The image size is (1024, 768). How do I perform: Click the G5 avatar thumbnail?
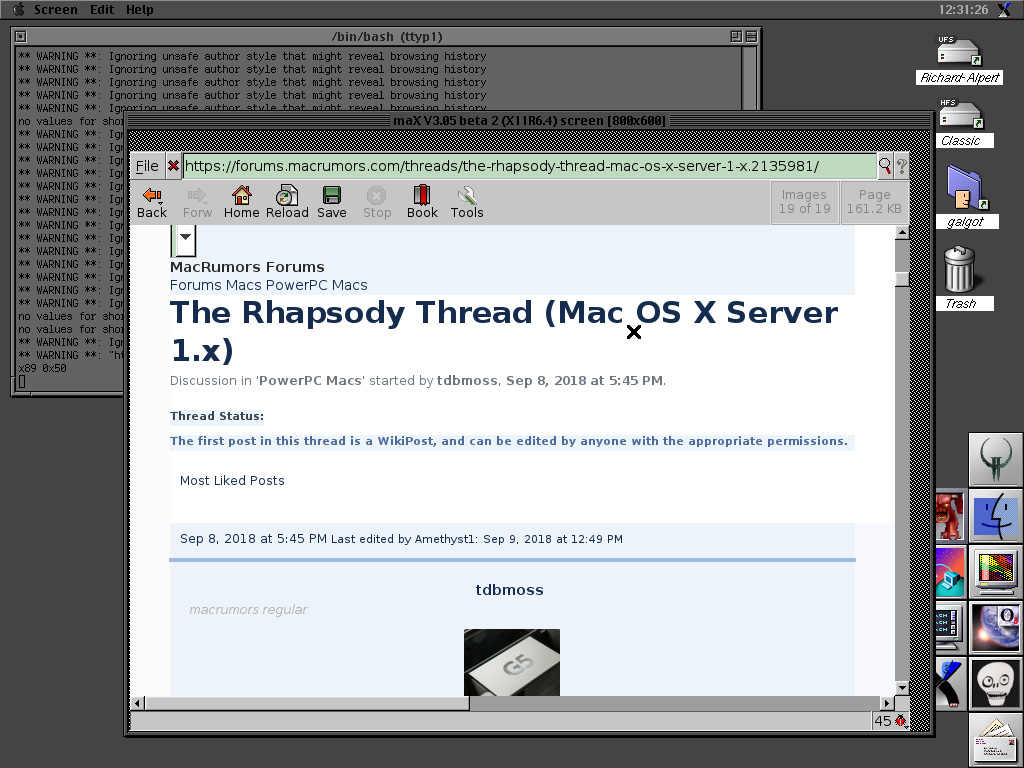tap(511, 662)
